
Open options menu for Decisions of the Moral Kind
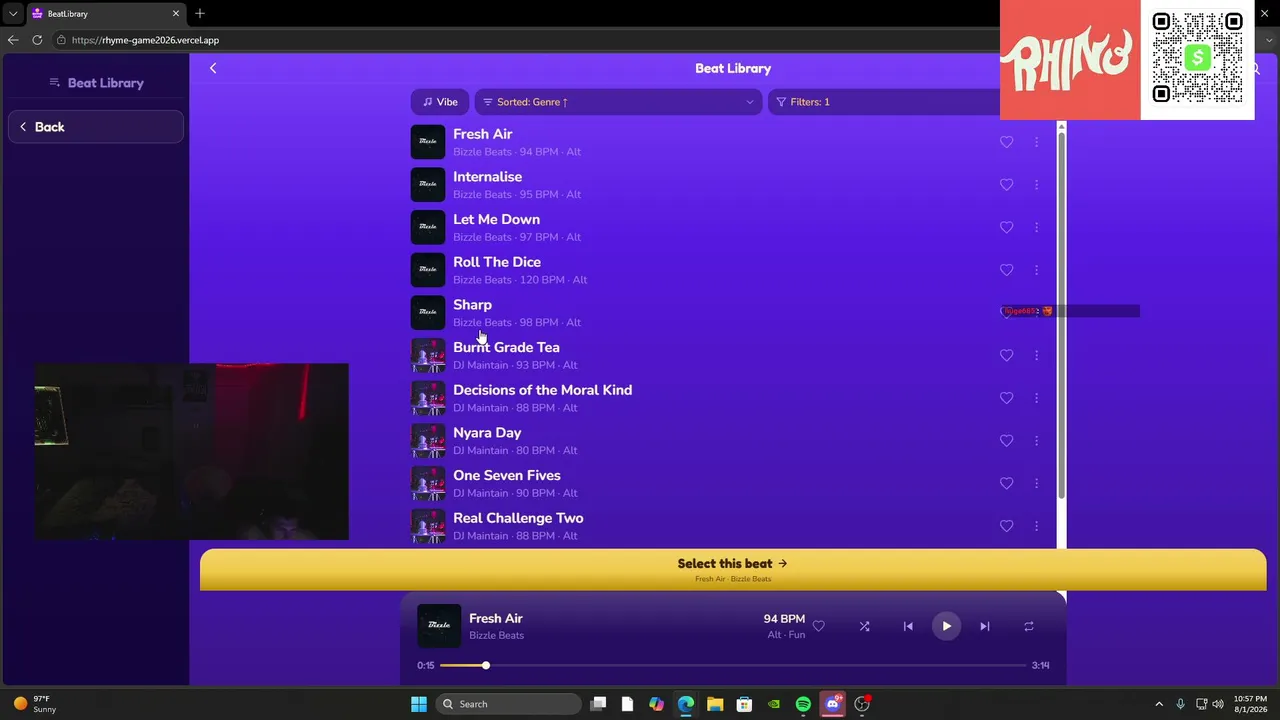click(x=1036, y=398)
